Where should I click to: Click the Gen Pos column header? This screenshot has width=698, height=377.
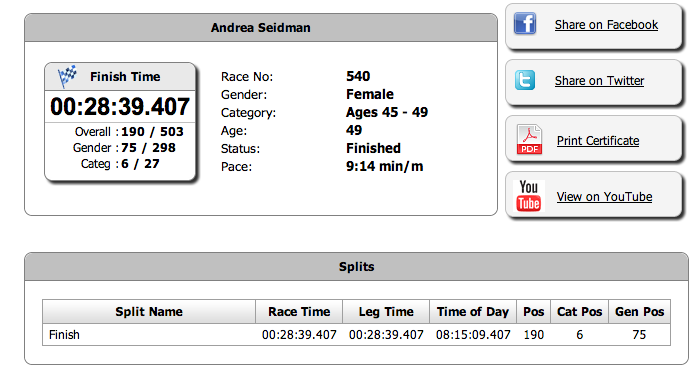pyautogui.click(x=639, y=312)
